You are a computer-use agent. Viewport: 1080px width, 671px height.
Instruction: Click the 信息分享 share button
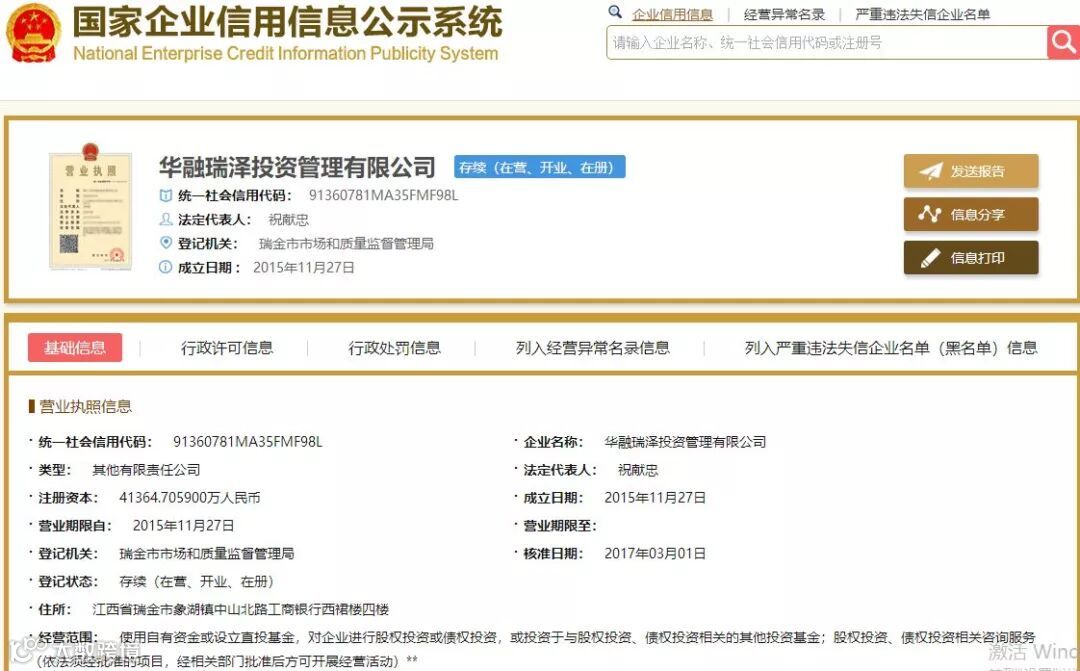pyautogui.click(x=970, y=214)
